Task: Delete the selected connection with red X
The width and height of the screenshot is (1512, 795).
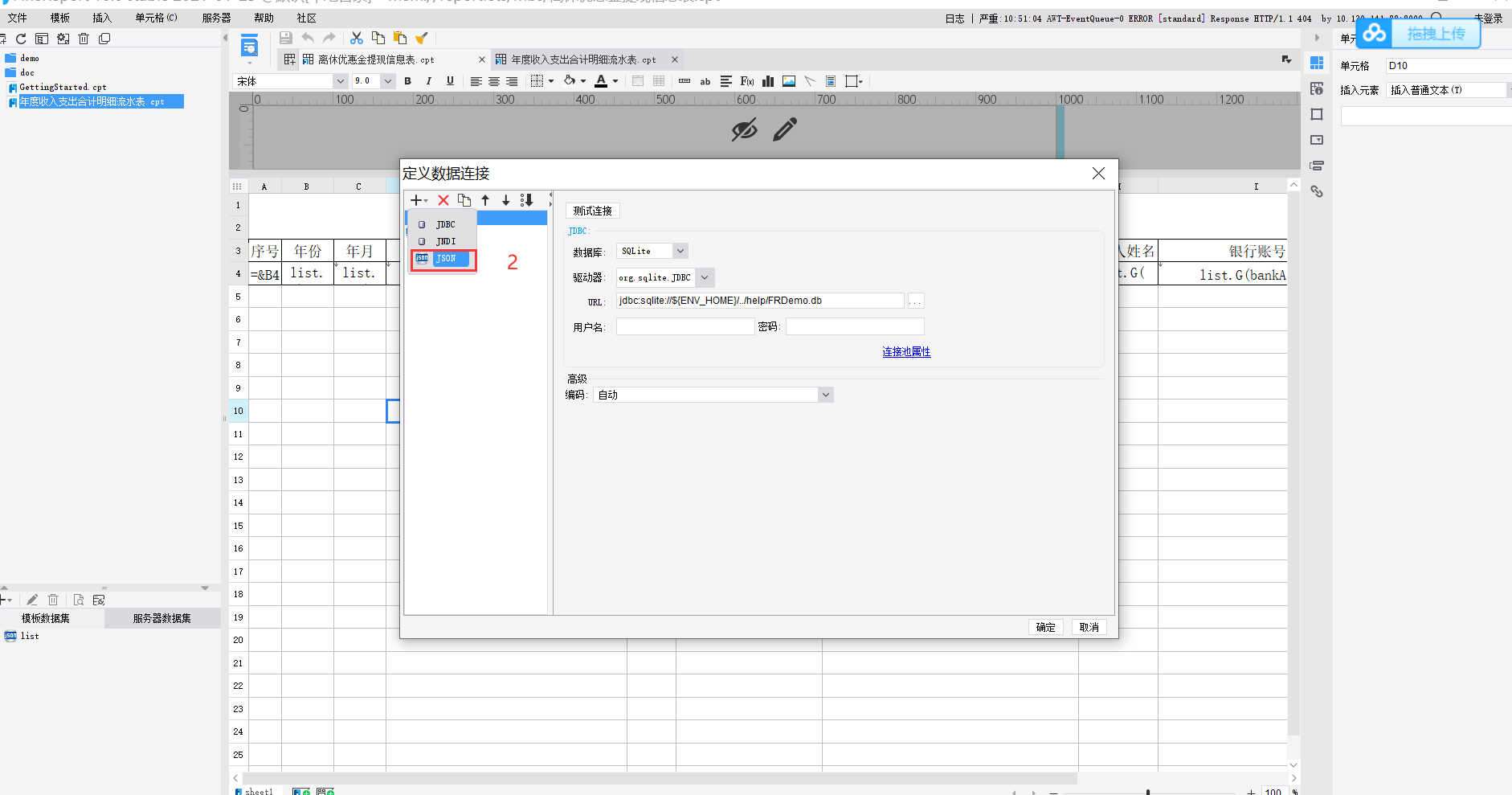Action: (x=443, y=200)
